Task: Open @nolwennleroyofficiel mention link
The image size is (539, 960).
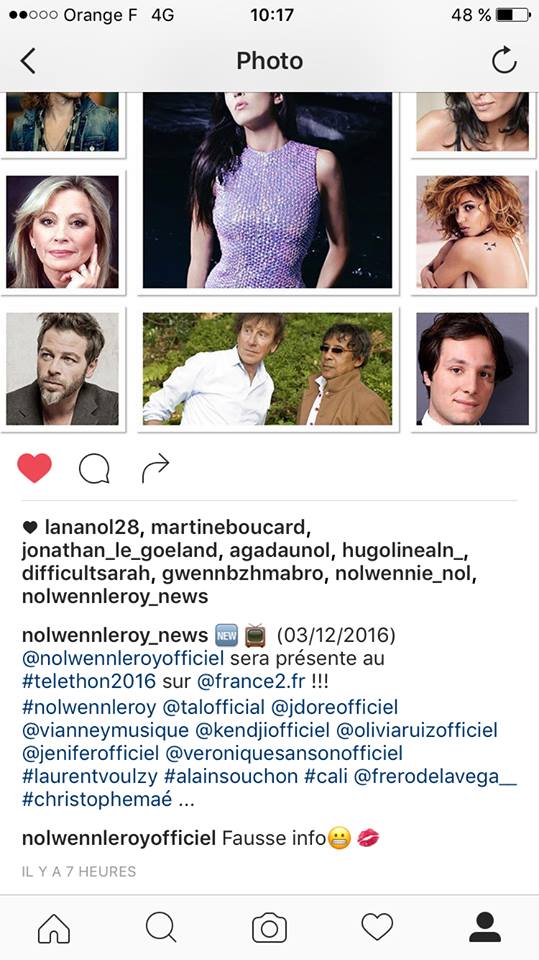Action: [x=122, y=659]
